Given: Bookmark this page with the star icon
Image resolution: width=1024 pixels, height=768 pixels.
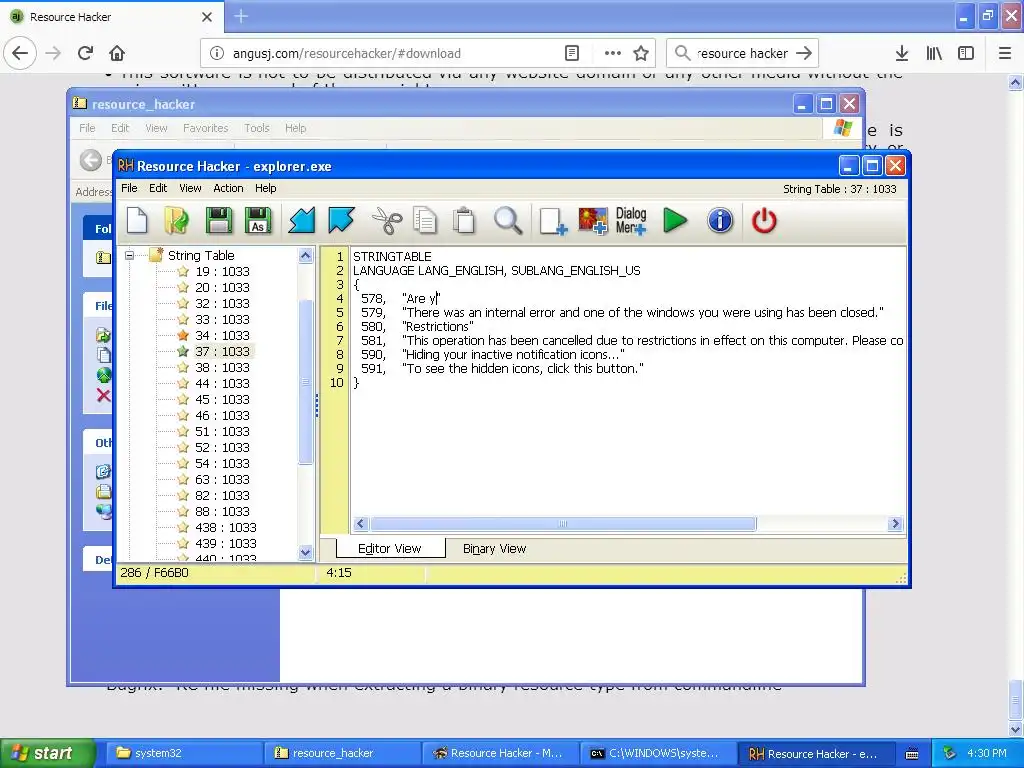Looking at the screenshot, I should (x=641, y=54).
